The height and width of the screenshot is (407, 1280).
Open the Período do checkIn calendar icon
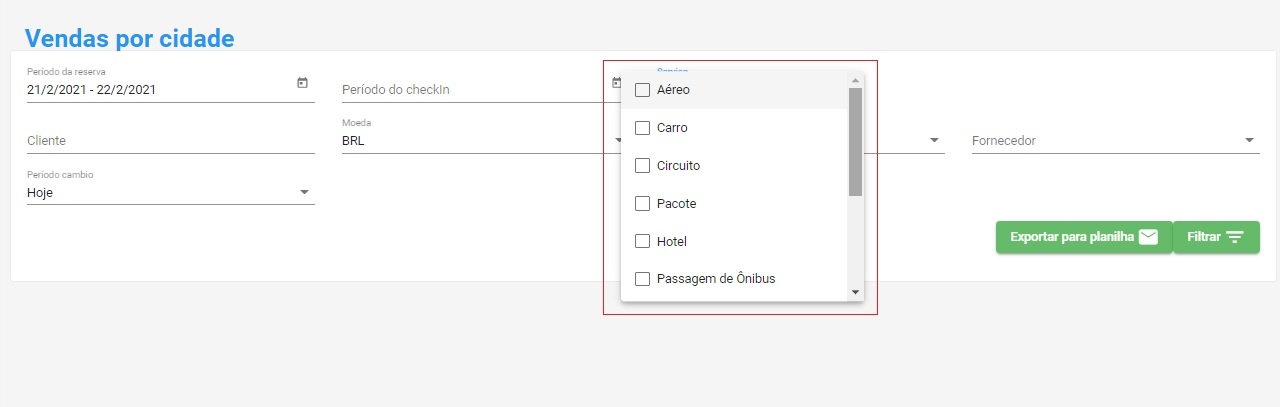617,83
